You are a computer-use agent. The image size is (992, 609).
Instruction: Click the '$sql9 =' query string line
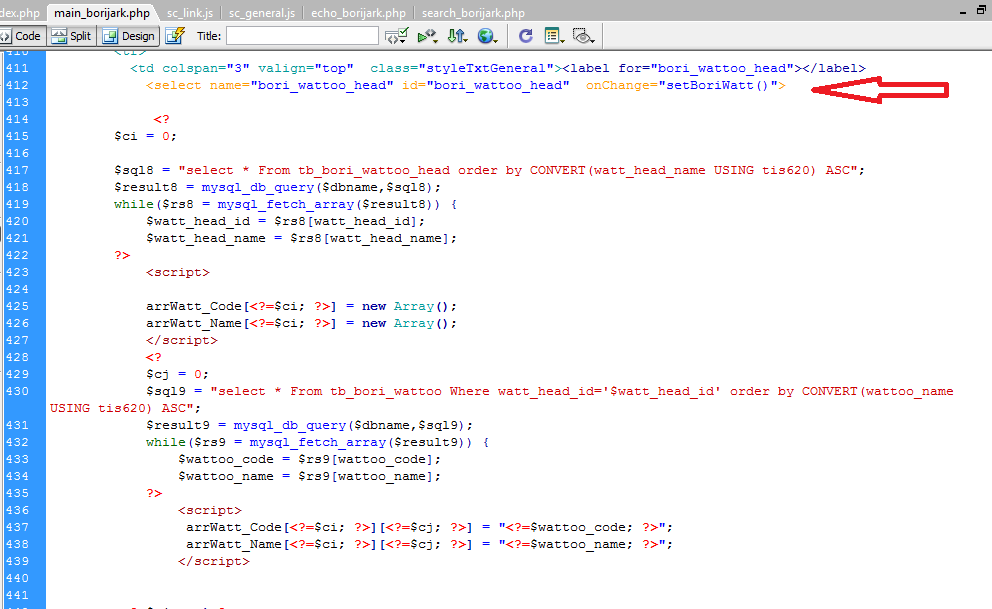549,391
